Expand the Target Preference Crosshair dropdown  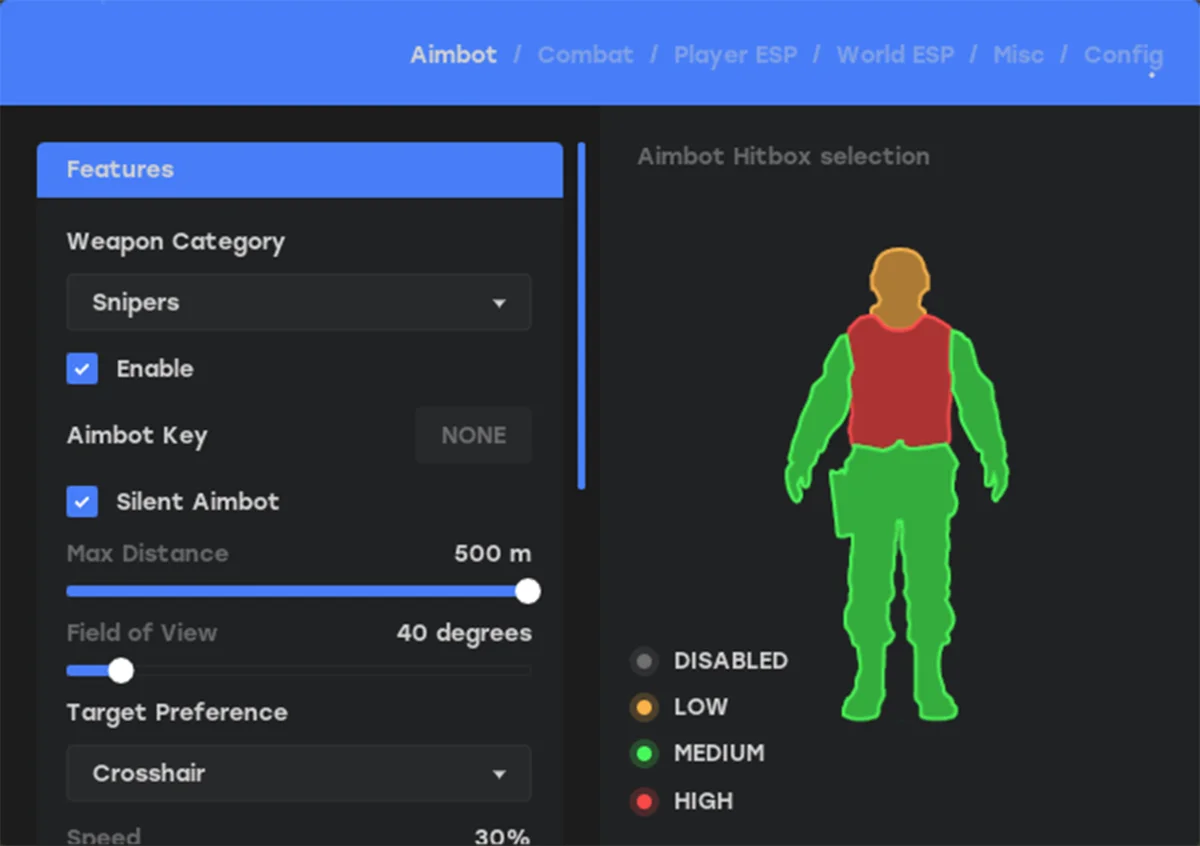[299, 773]
